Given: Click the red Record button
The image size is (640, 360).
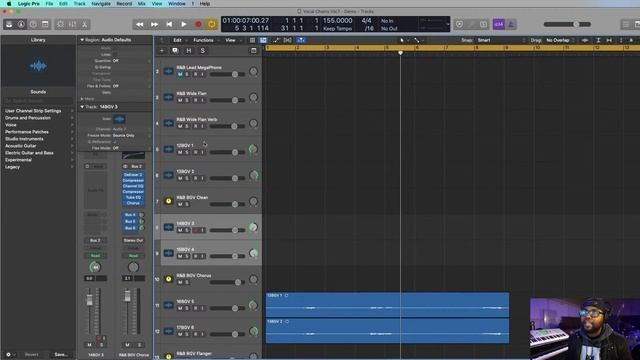Looking at the screenshot, I should [x=198, y=24].
